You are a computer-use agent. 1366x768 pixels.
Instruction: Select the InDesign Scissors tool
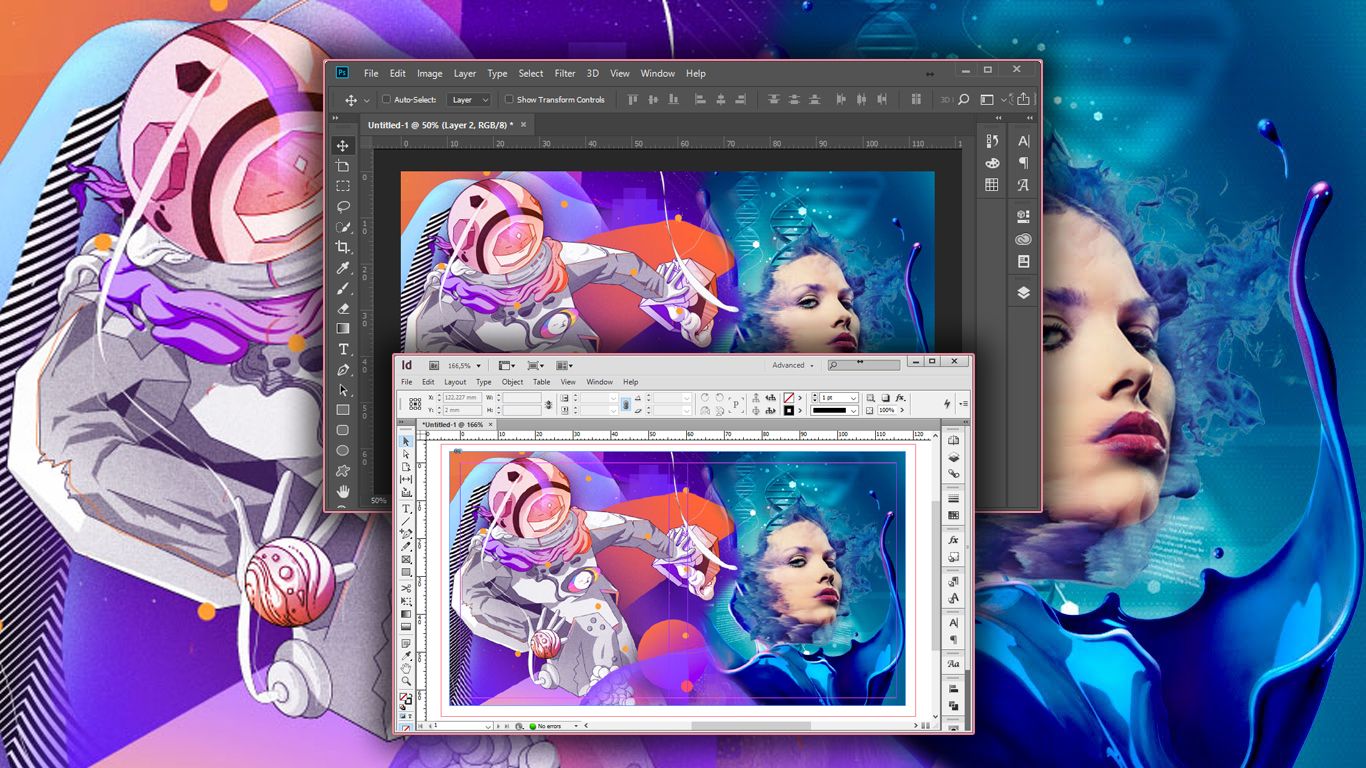[x=406, y=588]
